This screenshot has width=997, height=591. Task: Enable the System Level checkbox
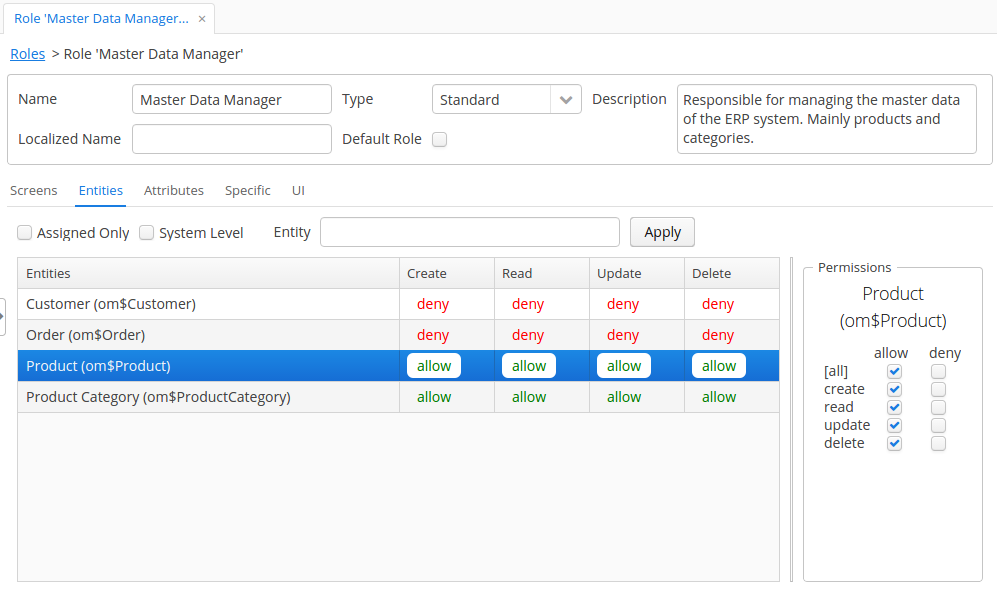coord(147,233)
